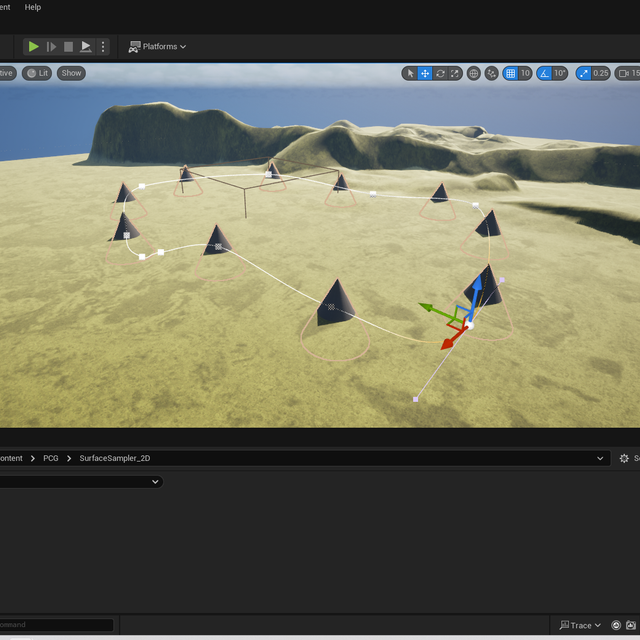Select spline tangent handle at lower end
Image resolution: width=640 pixels, height=640 pixels.
pos(416,399)
